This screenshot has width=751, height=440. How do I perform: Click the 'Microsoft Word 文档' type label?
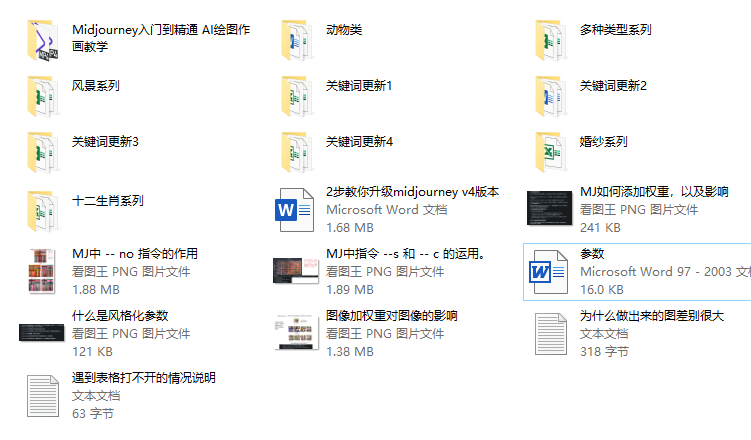pos(387,210)
